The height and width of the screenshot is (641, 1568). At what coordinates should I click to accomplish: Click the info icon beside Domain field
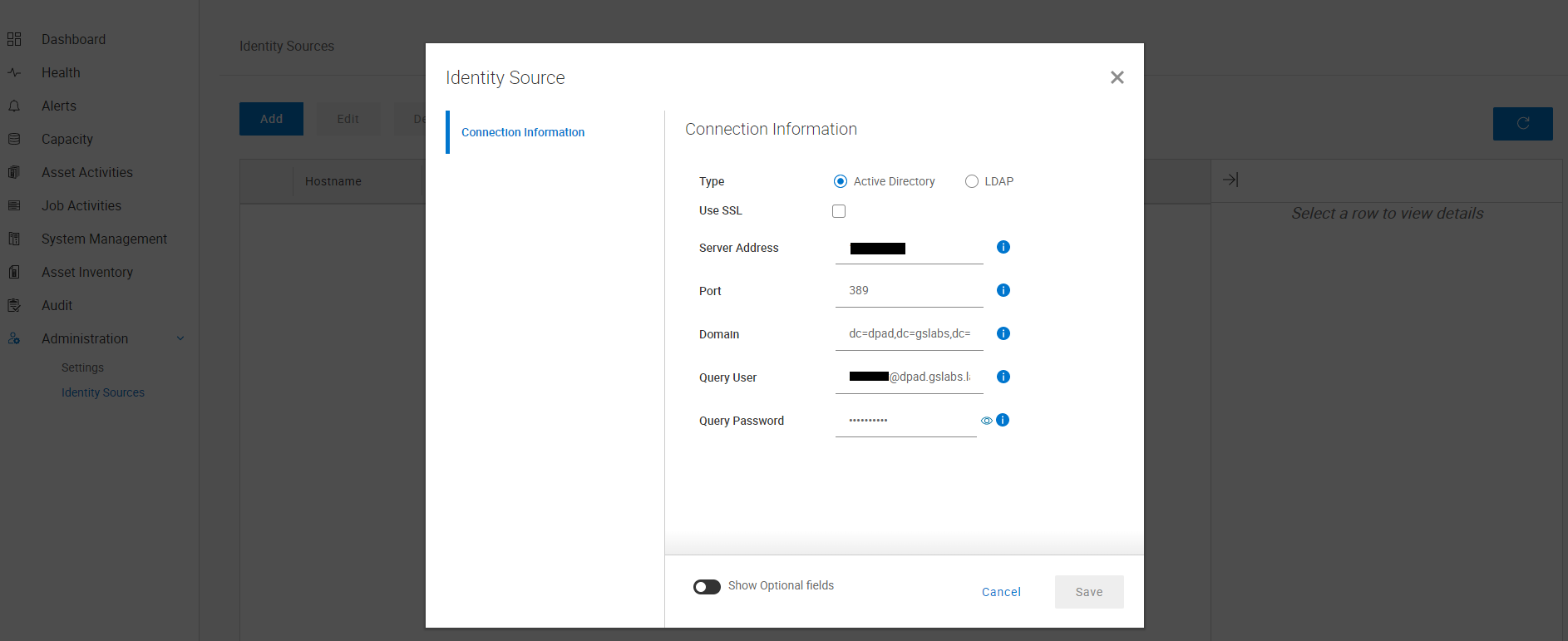(x=1003, y=333)
